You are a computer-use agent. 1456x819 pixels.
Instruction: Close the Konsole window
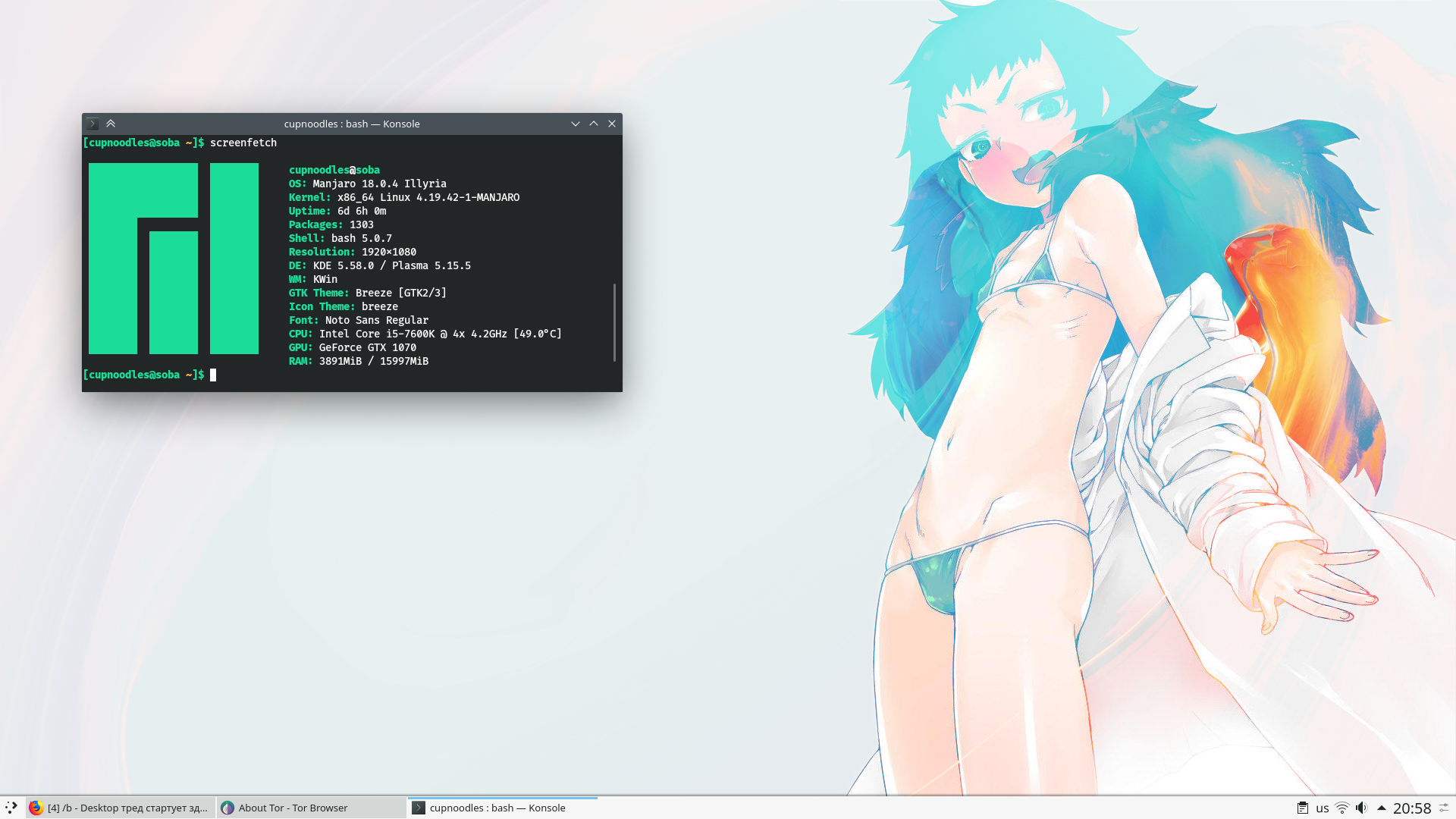[612, 124]
